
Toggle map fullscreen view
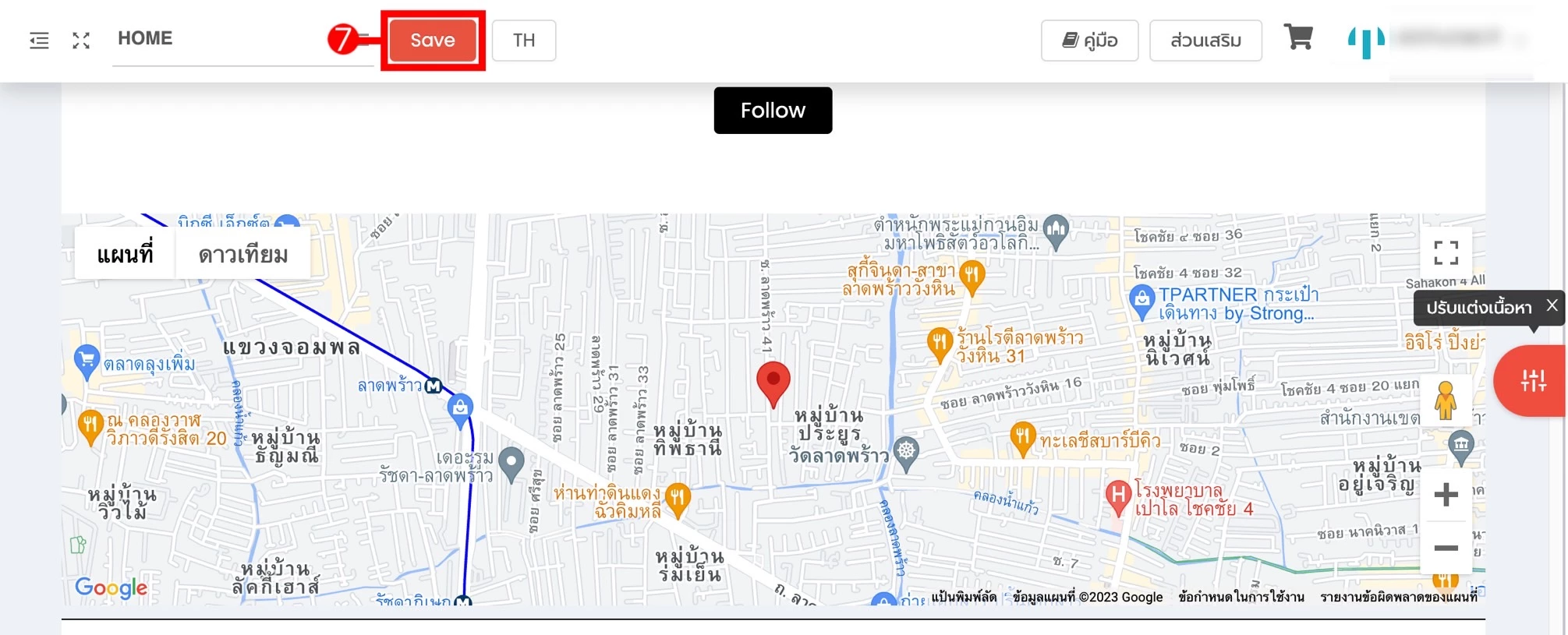[x=1446, y=252]
